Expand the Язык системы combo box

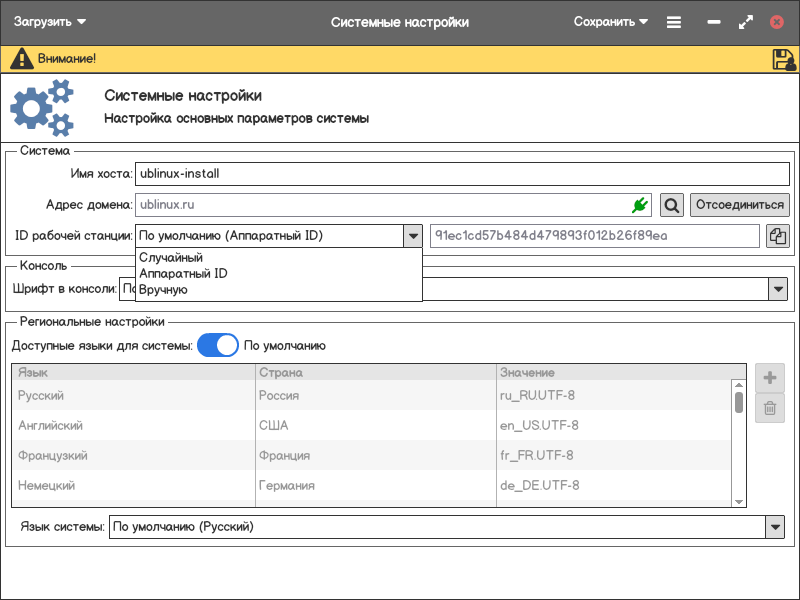775,526
